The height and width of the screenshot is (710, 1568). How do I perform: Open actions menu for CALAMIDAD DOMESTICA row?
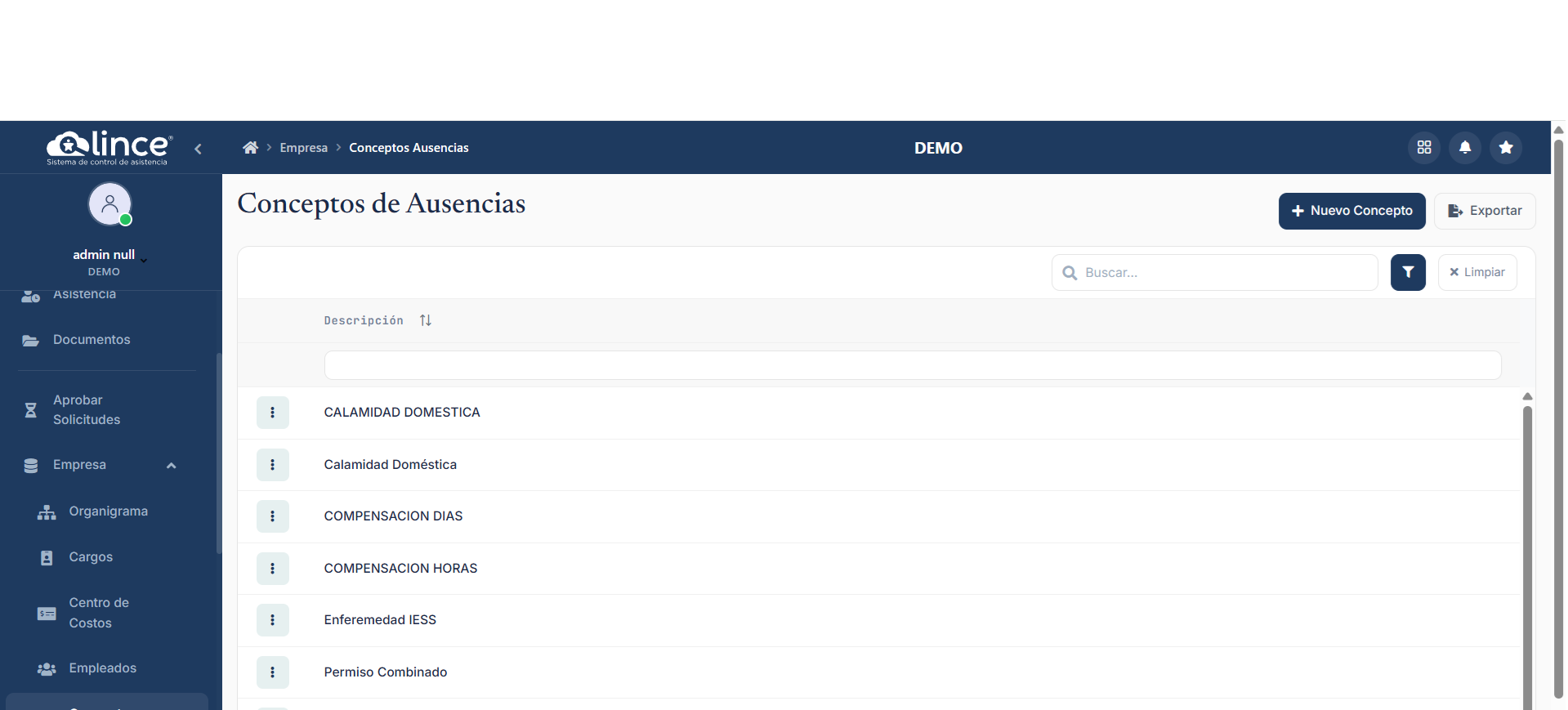tap(273, 413)
